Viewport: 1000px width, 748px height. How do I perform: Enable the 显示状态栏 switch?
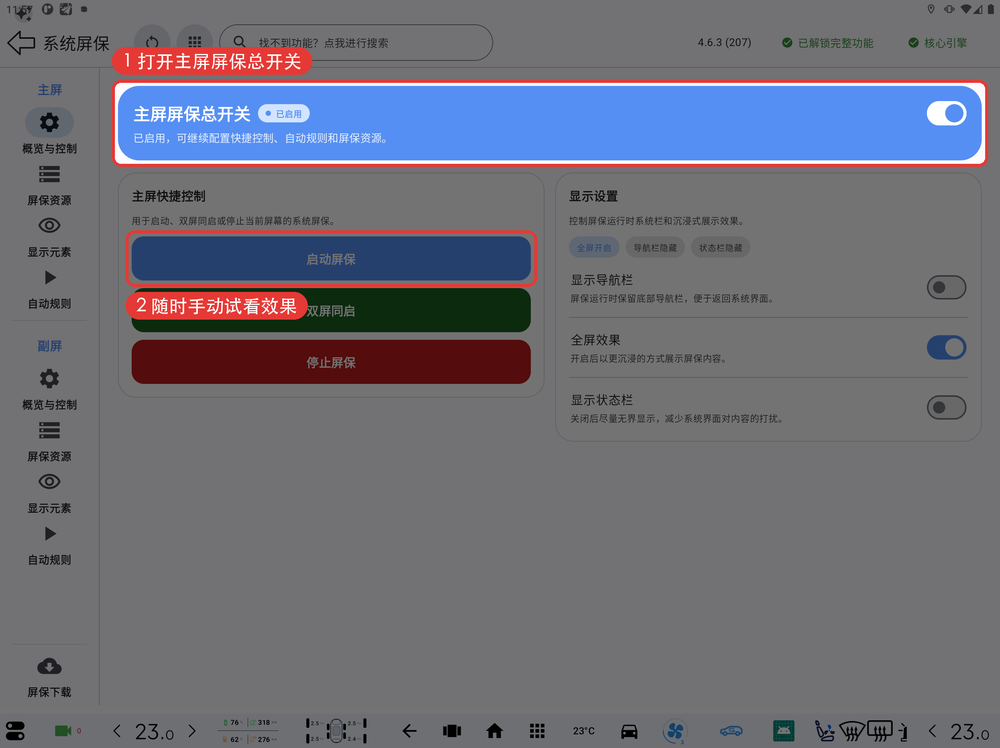[946, 407]
